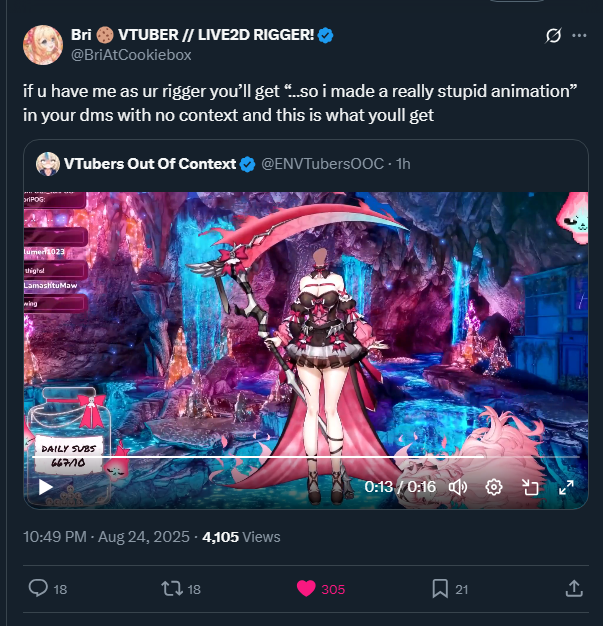Click the quoted account's verified badge

pyautogui.click(x=247, y=164)
